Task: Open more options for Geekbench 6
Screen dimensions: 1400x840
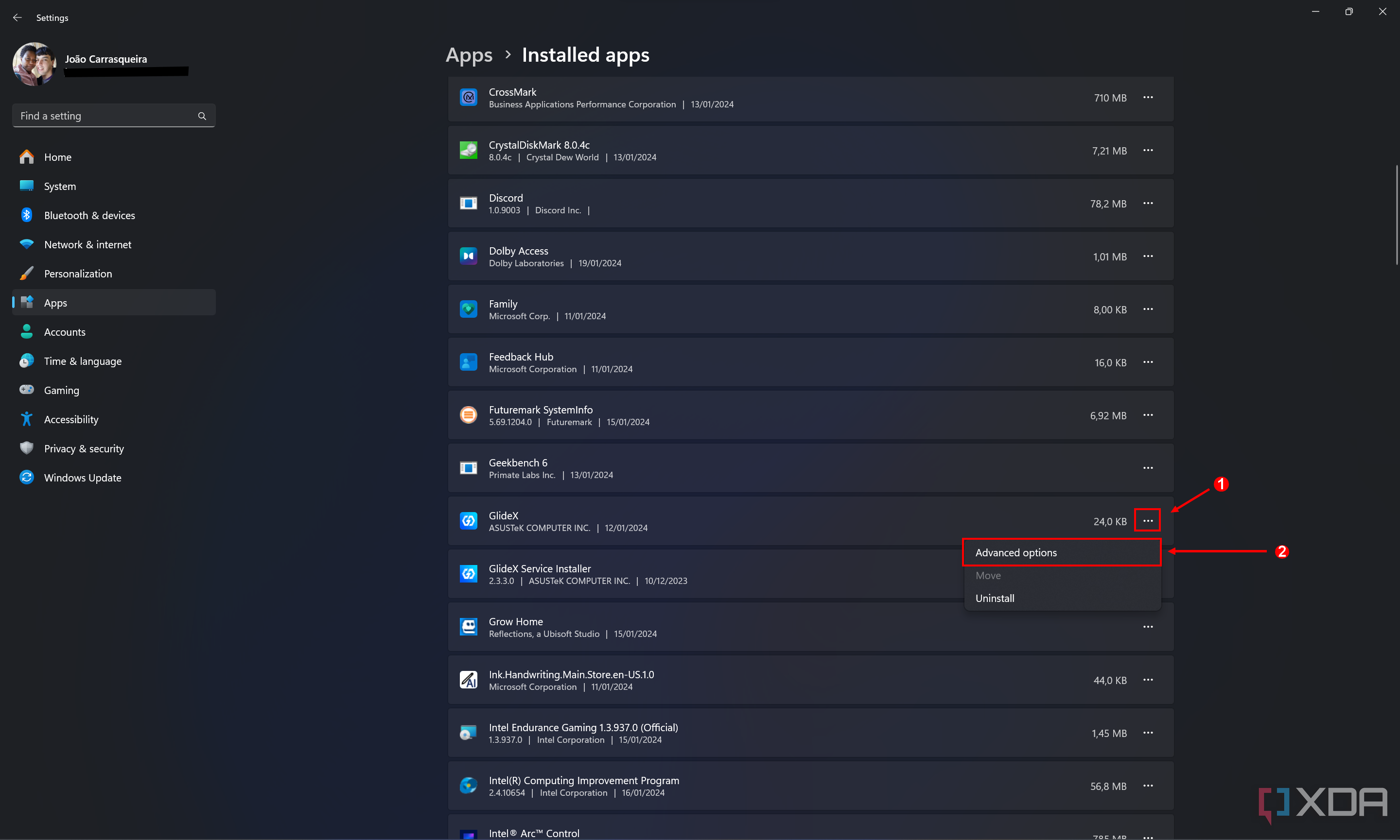Action: point(1147,468)
